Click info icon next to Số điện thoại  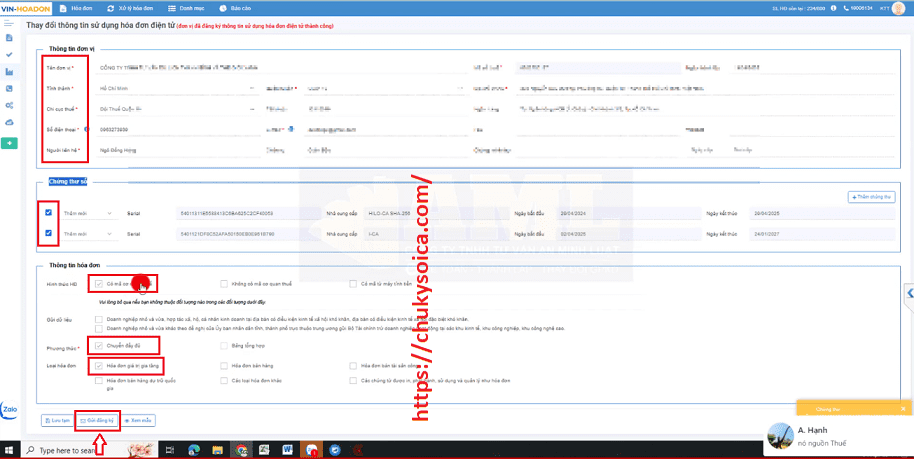[86, 129]
